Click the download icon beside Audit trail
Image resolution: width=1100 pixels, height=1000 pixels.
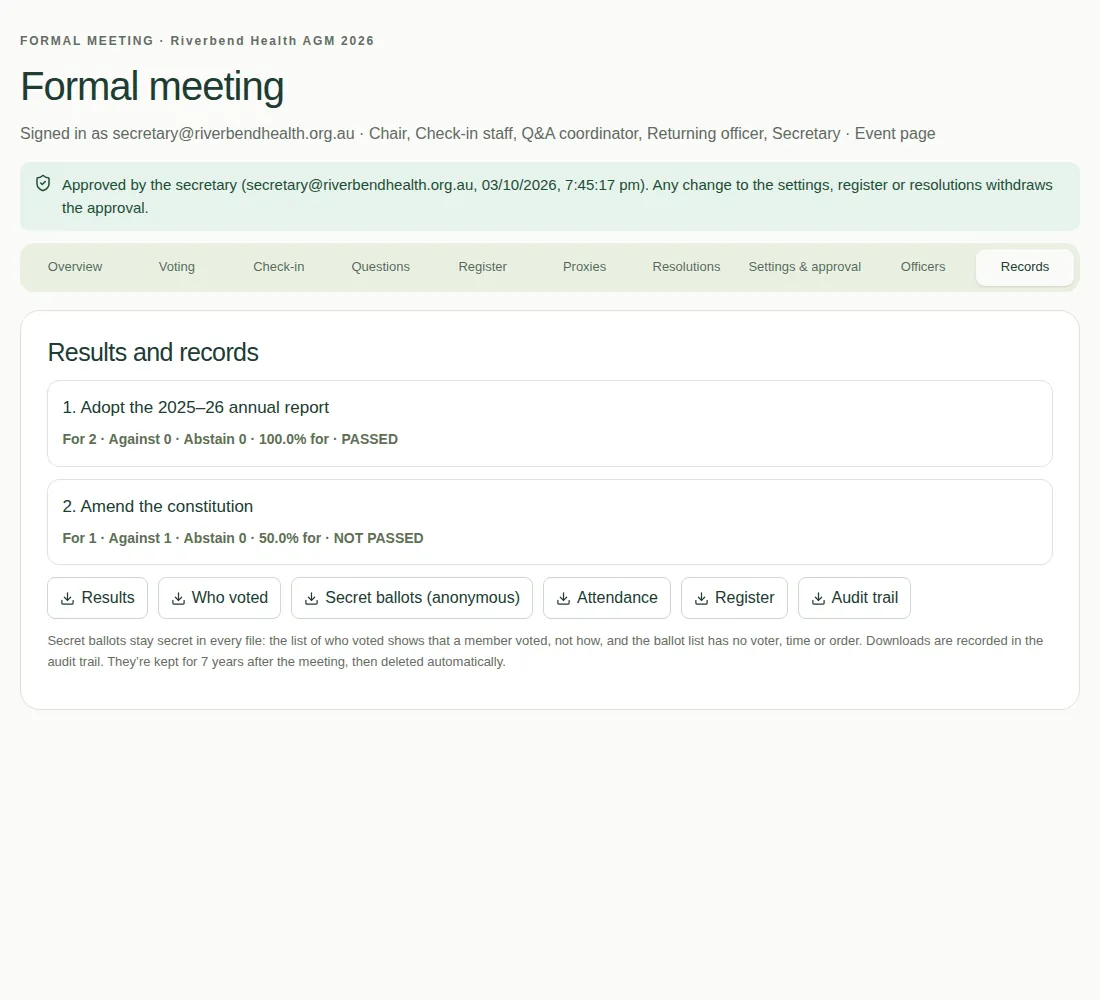(x=818, y=598)
